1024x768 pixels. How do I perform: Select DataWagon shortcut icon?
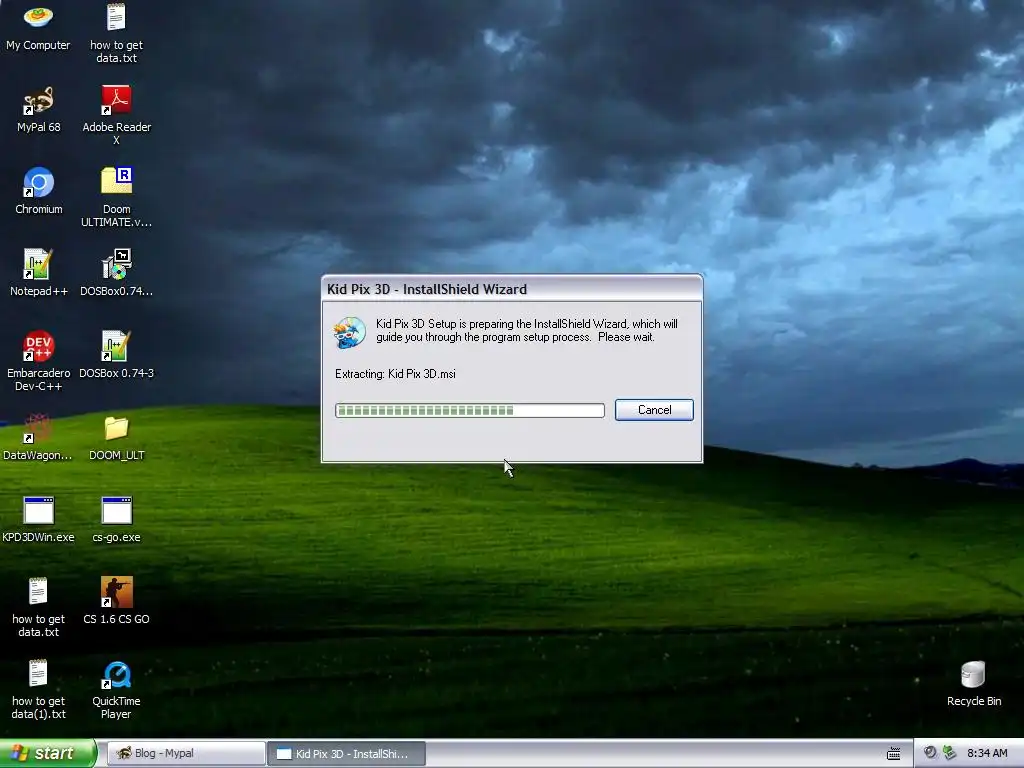coord(38,438)
